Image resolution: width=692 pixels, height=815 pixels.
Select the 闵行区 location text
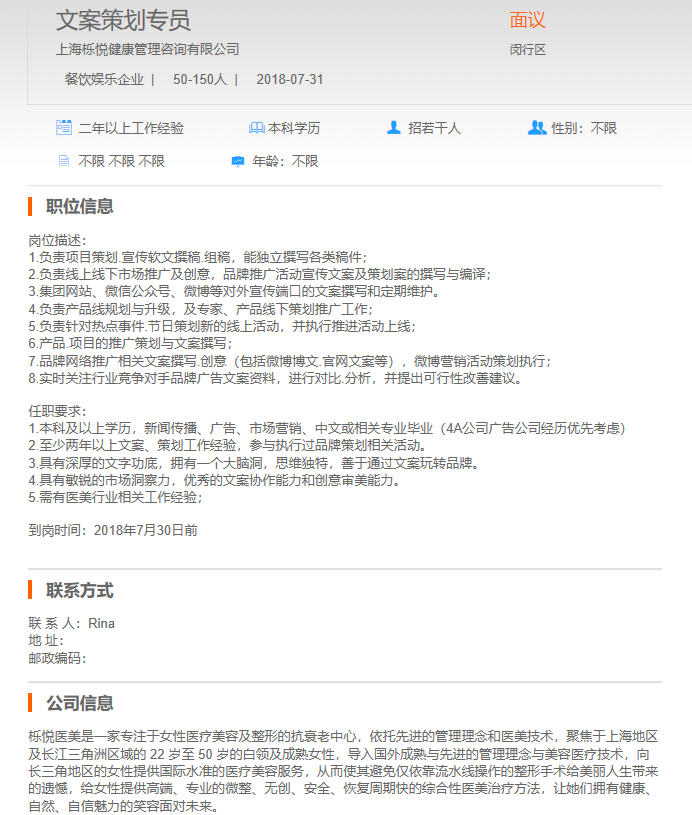coord(527,49)
